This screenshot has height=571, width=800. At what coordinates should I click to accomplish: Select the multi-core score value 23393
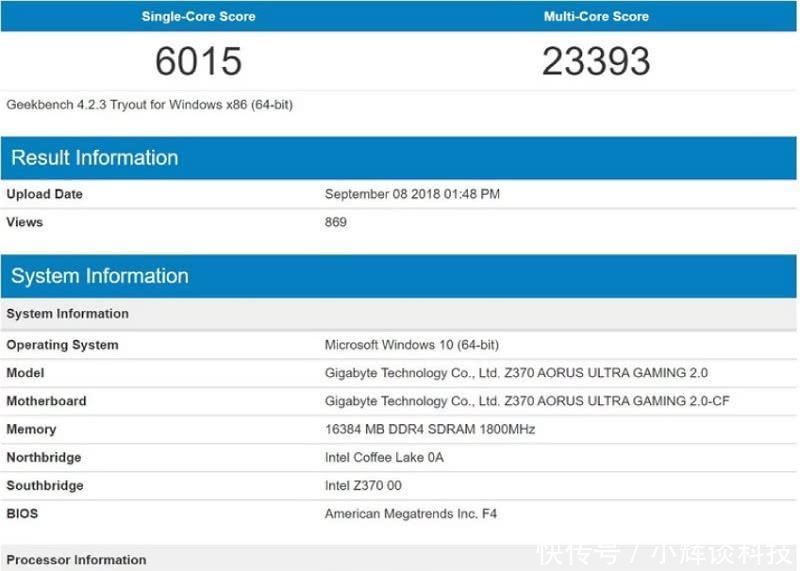coord(596,62)
